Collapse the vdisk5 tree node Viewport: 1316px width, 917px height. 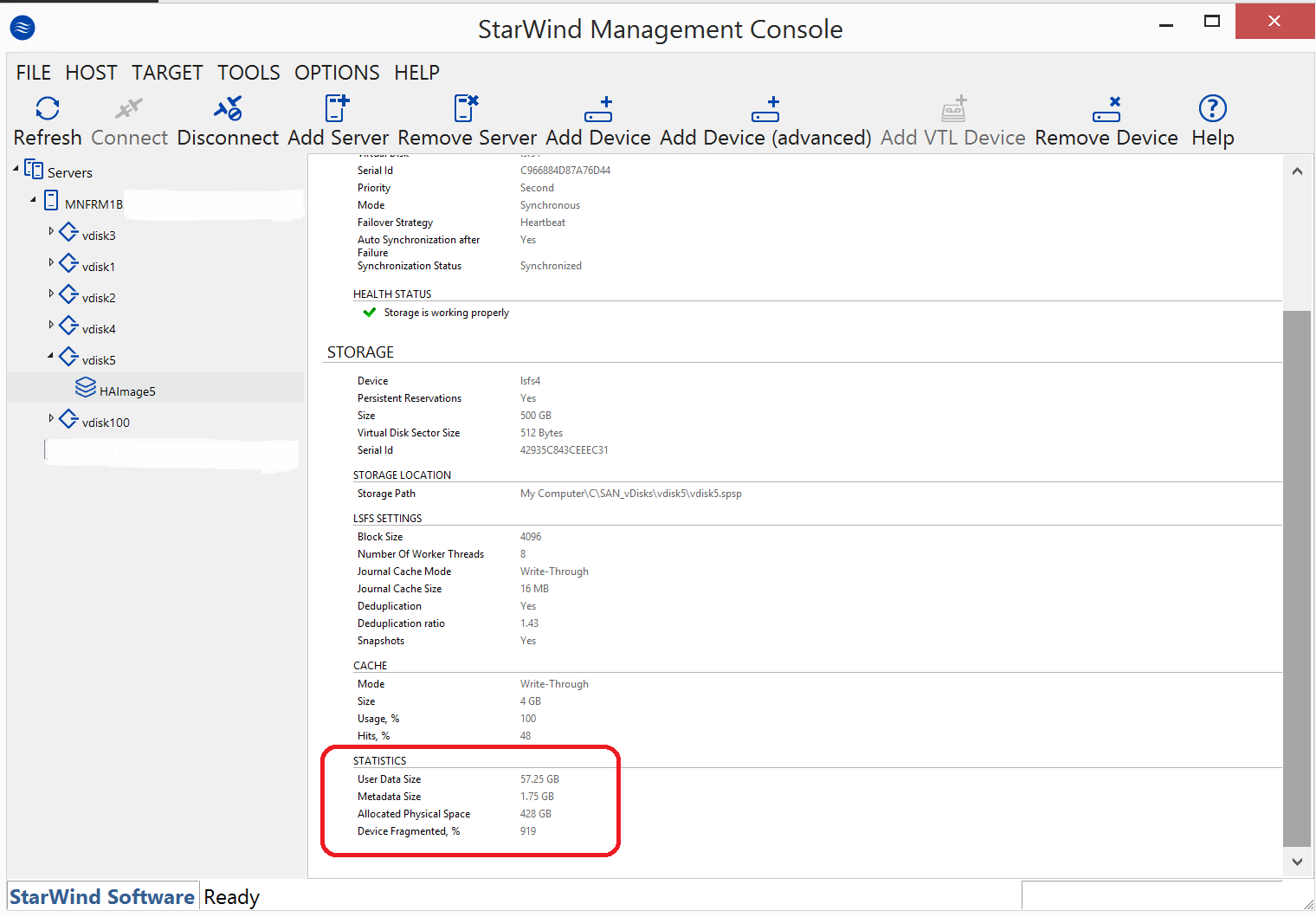(50, 356)
